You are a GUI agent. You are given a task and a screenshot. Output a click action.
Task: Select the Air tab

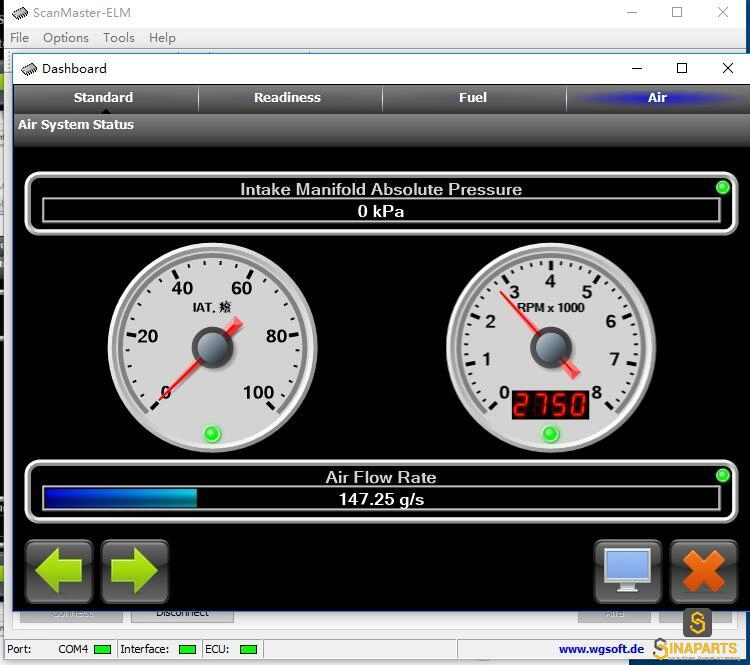point(657,98)
